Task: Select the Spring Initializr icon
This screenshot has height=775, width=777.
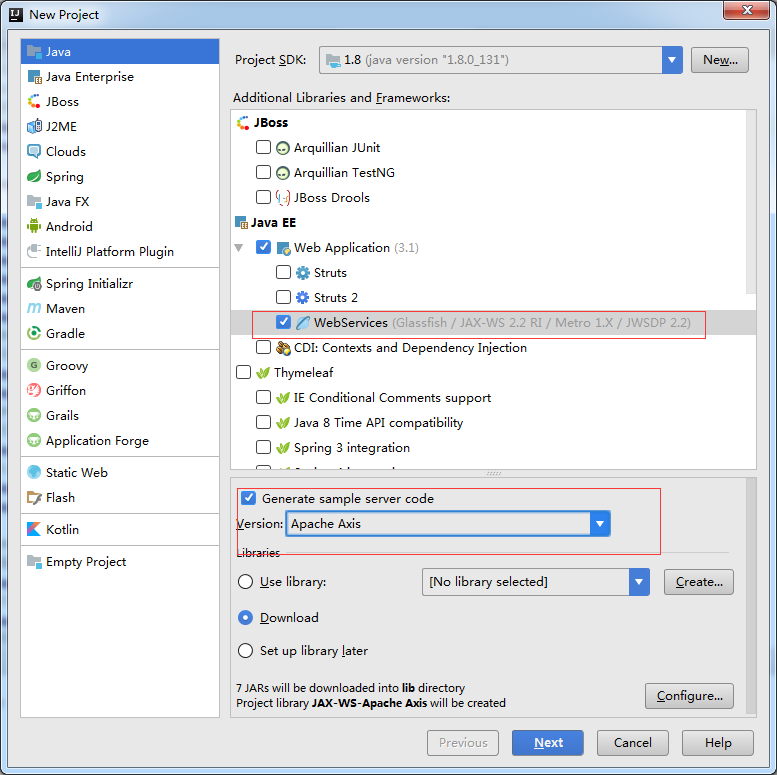Action: click(34, 284)
